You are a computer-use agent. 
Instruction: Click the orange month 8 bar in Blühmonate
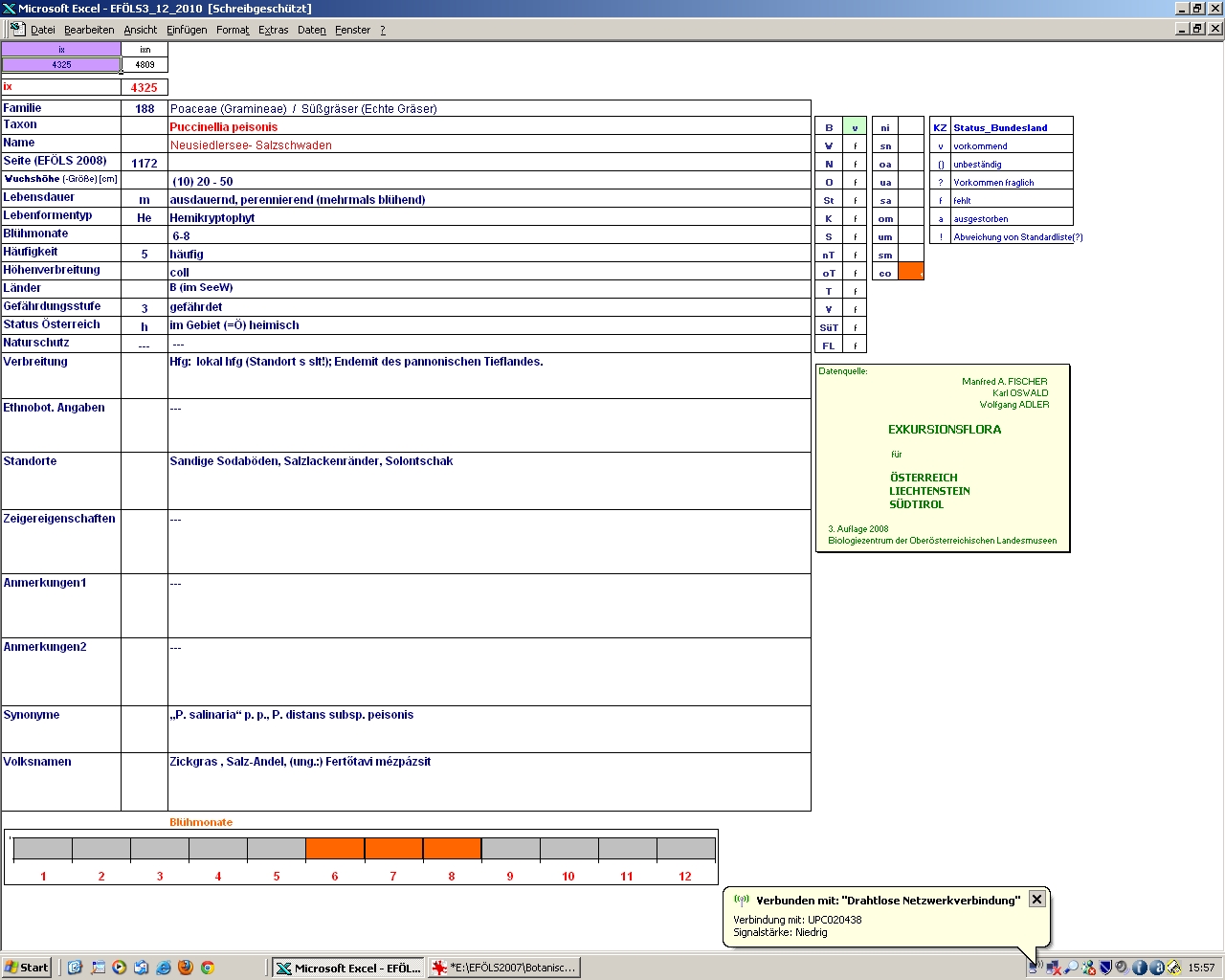452,849
